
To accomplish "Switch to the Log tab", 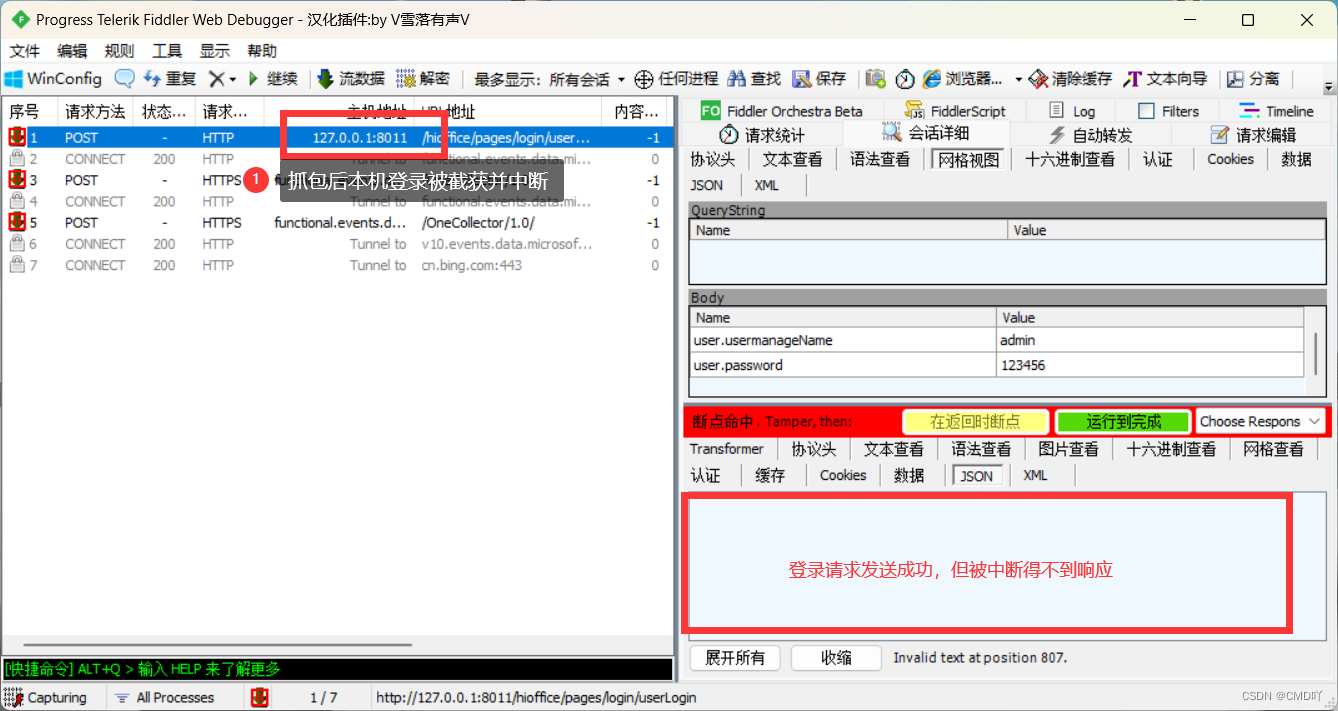I will tap(1072, 110).
